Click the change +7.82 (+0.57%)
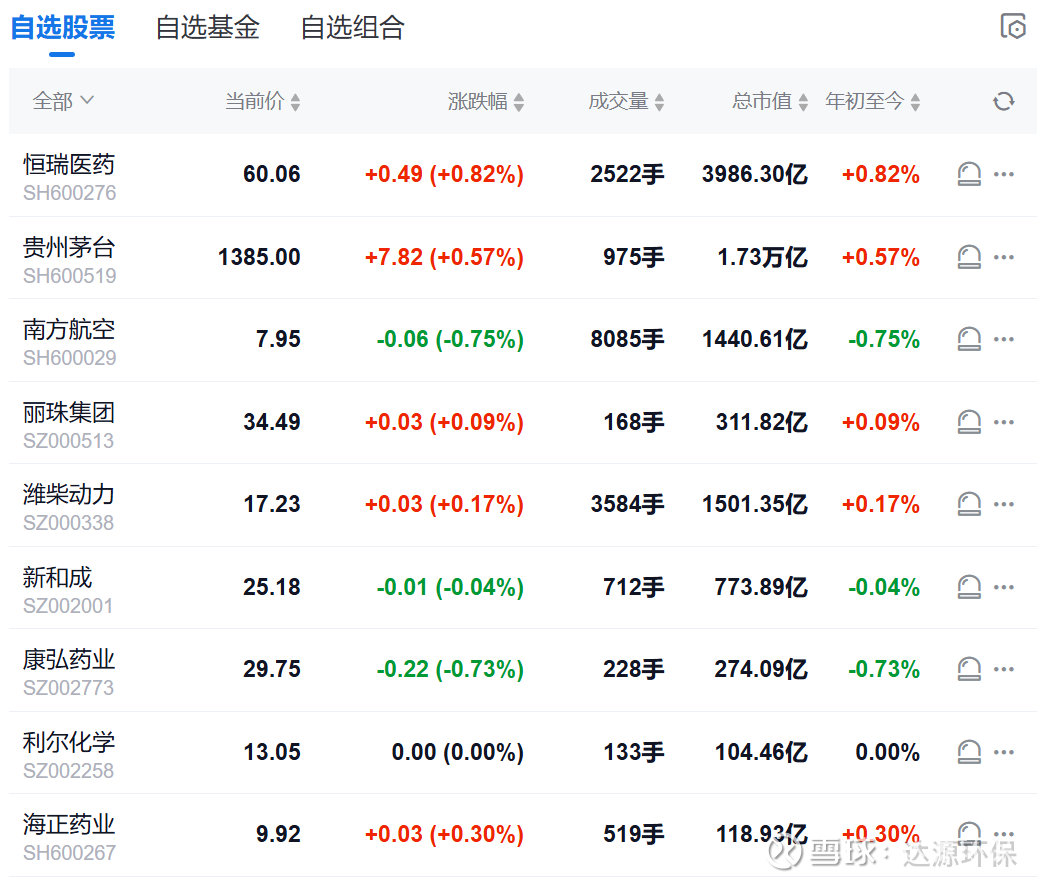 [x=444, y=257]
